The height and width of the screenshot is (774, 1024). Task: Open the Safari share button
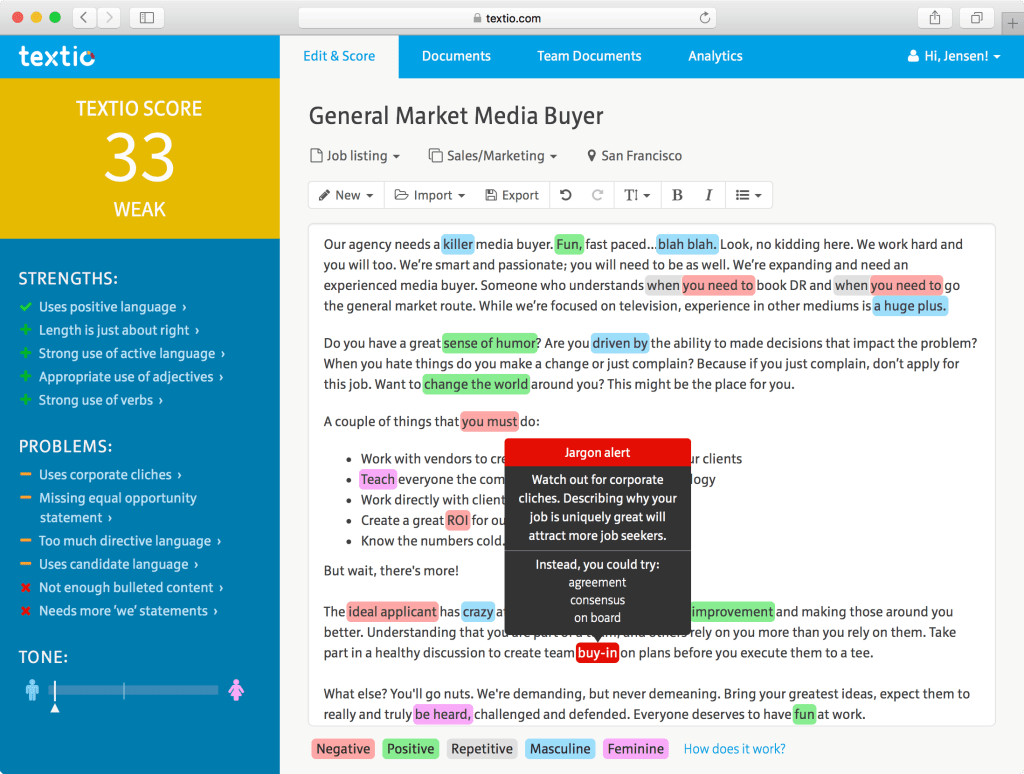click(935, 18)
